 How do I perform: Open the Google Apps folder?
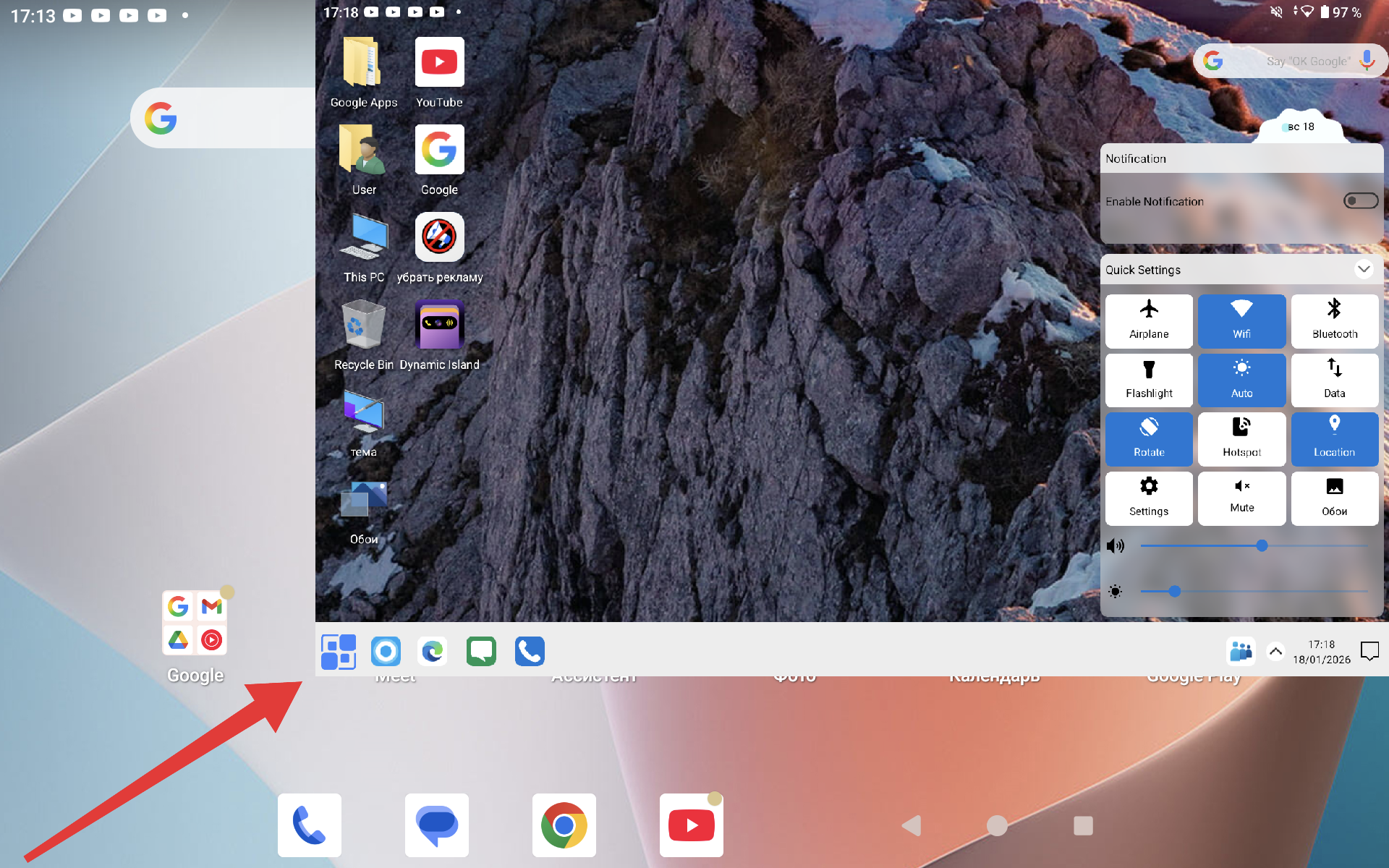pos(363,63)
